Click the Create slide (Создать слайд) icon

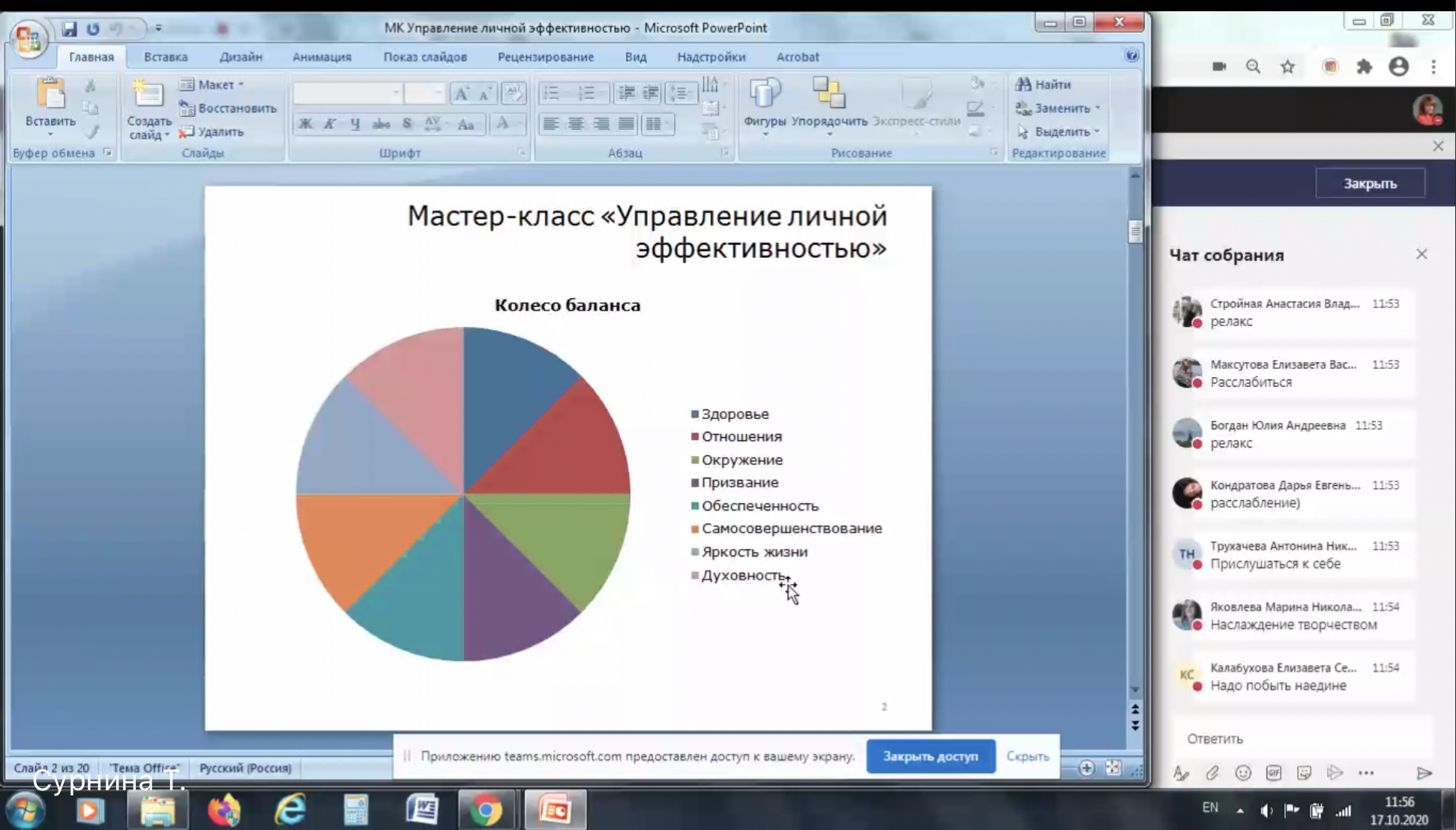click(148, 95)
